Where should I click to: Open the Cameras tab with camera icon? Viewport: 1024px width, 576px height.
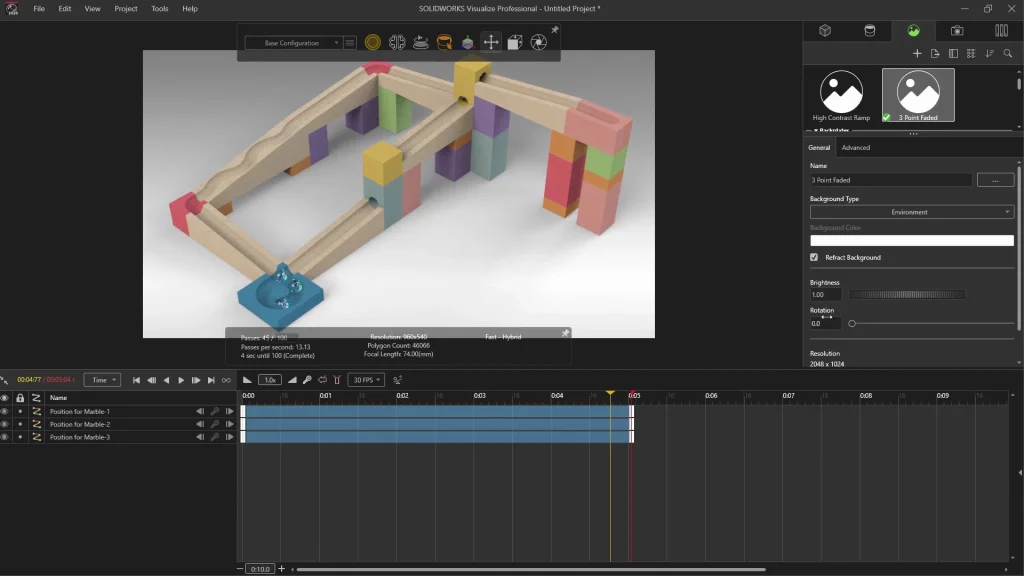point(957,31)
